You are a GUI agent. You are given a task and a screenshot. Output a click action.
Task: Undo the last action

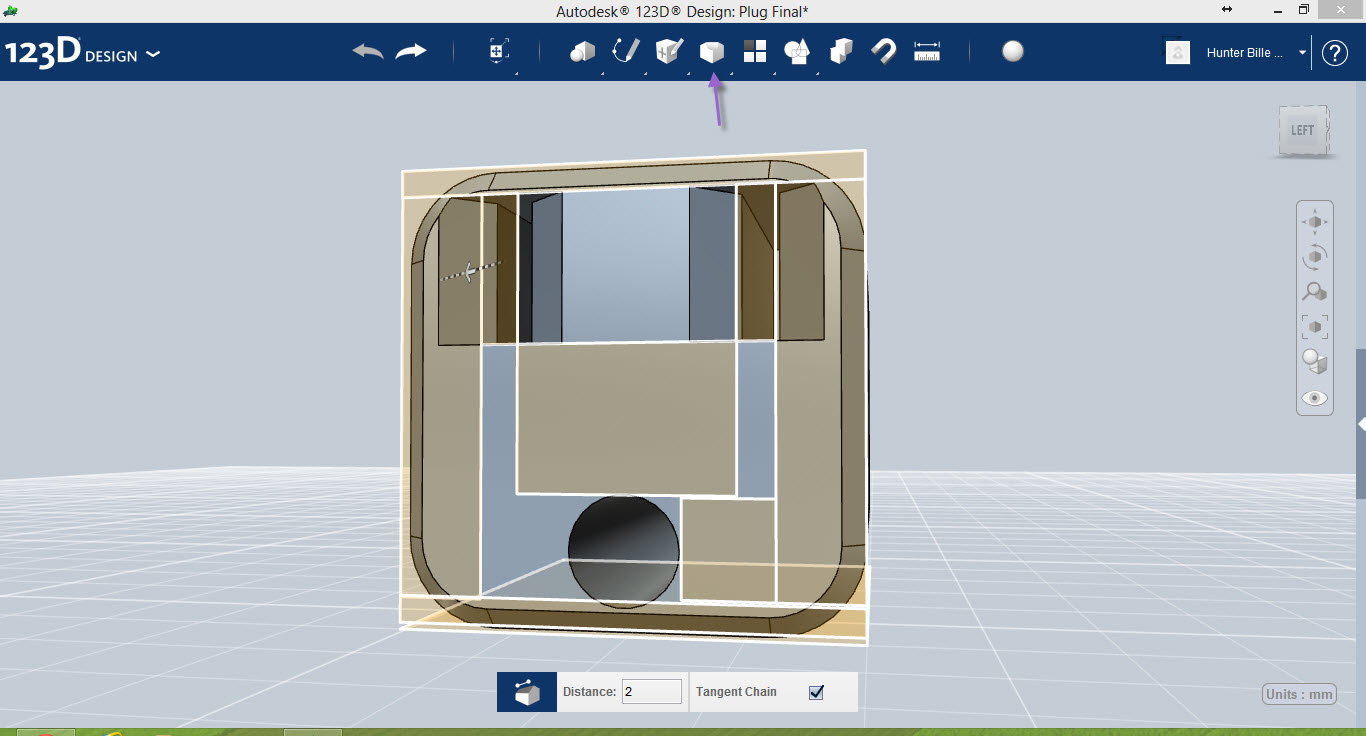tap(367, 52)
